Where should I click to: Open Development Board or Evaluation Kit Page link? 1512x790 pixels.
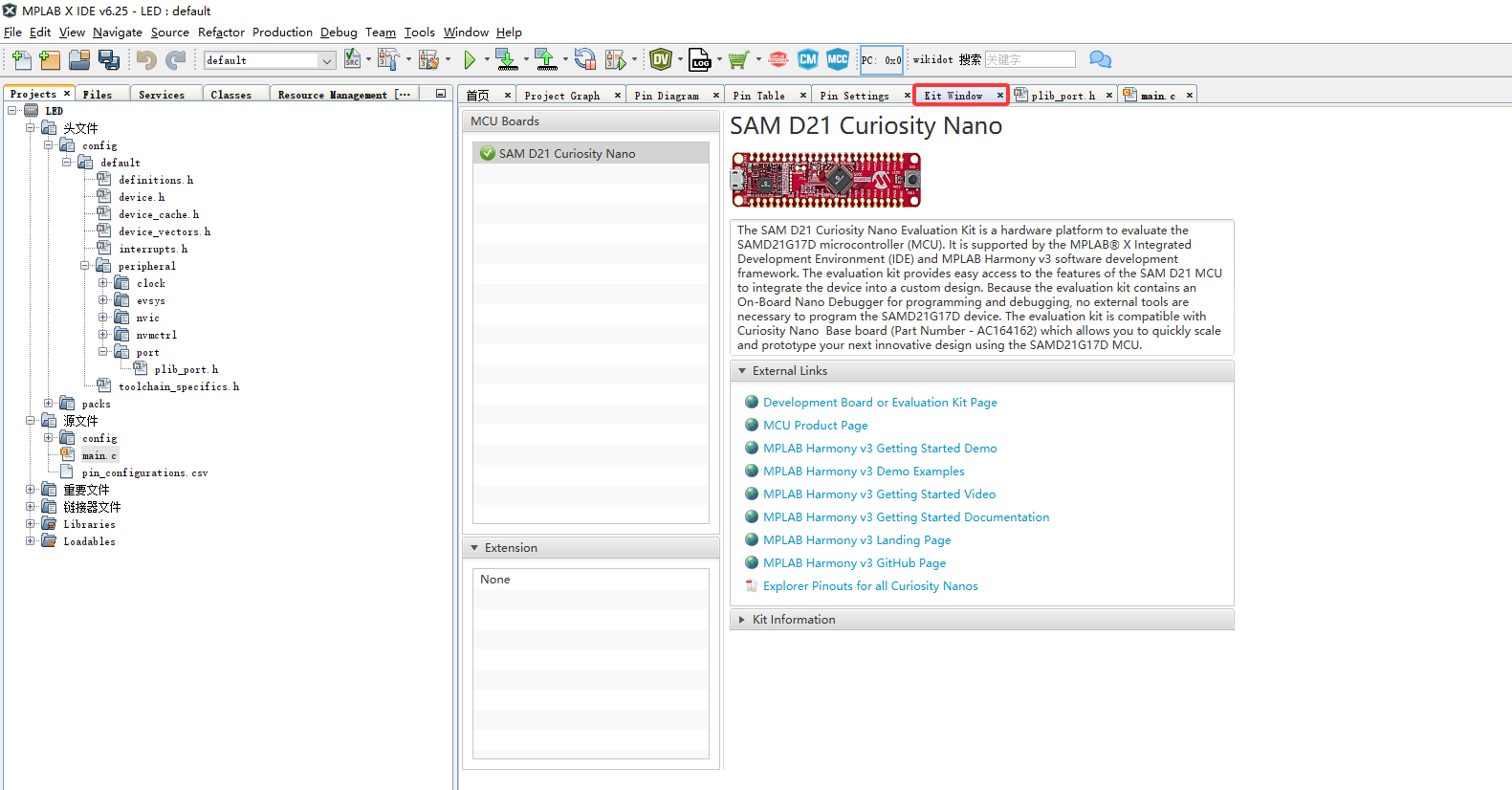(880, 403)
